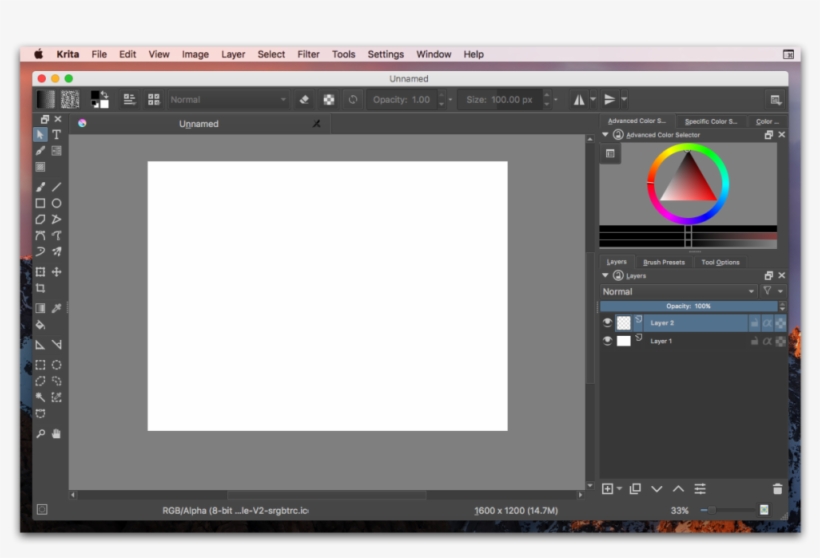Open layer blending mode Normal dropdown
The width and height of the screenshot is (820, 558).
point(679,291)
